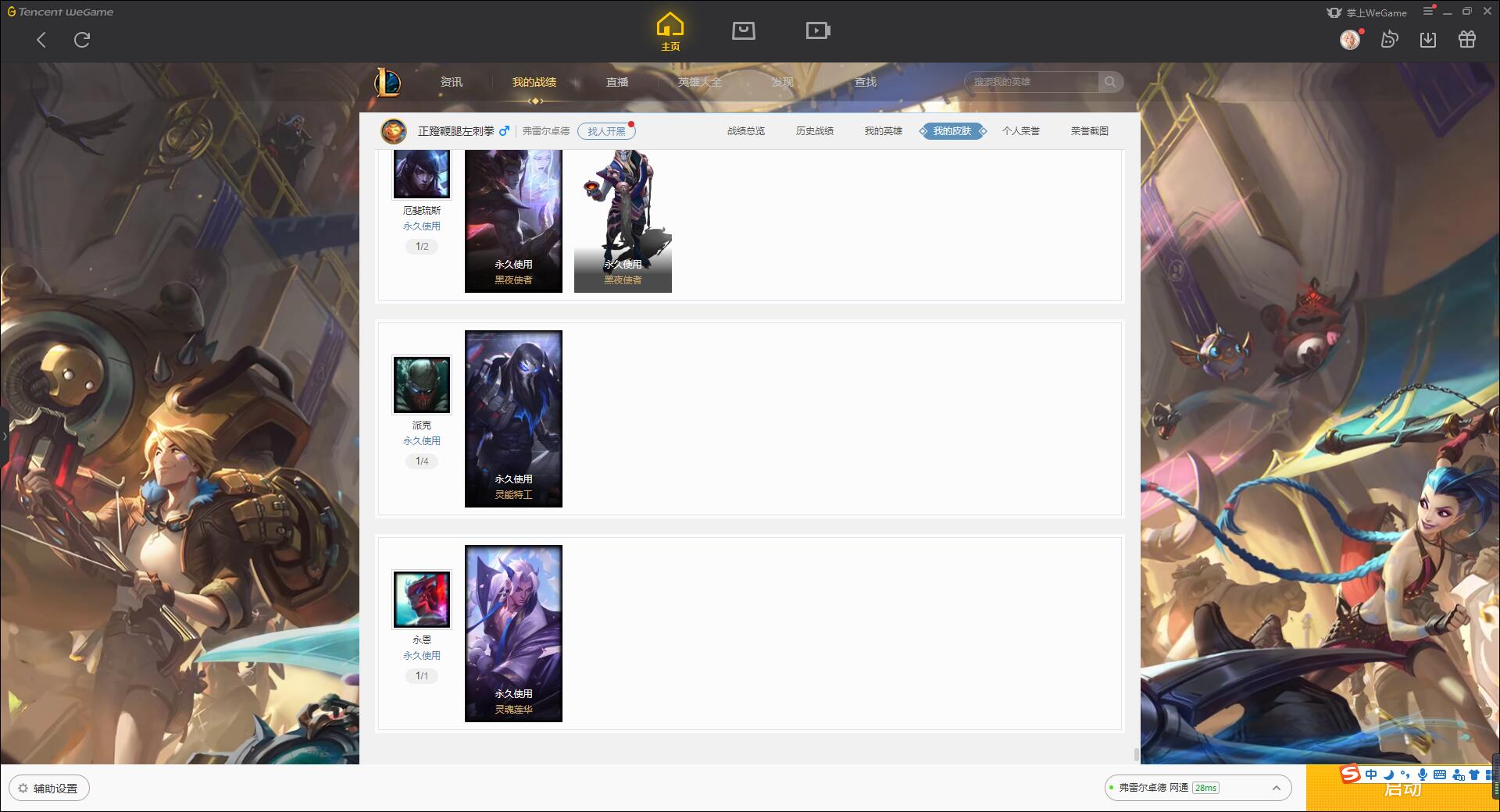The image size is (1500, 812).
Task: Open the first 黑夜使者 skin splash art
Action: [513, 221]
